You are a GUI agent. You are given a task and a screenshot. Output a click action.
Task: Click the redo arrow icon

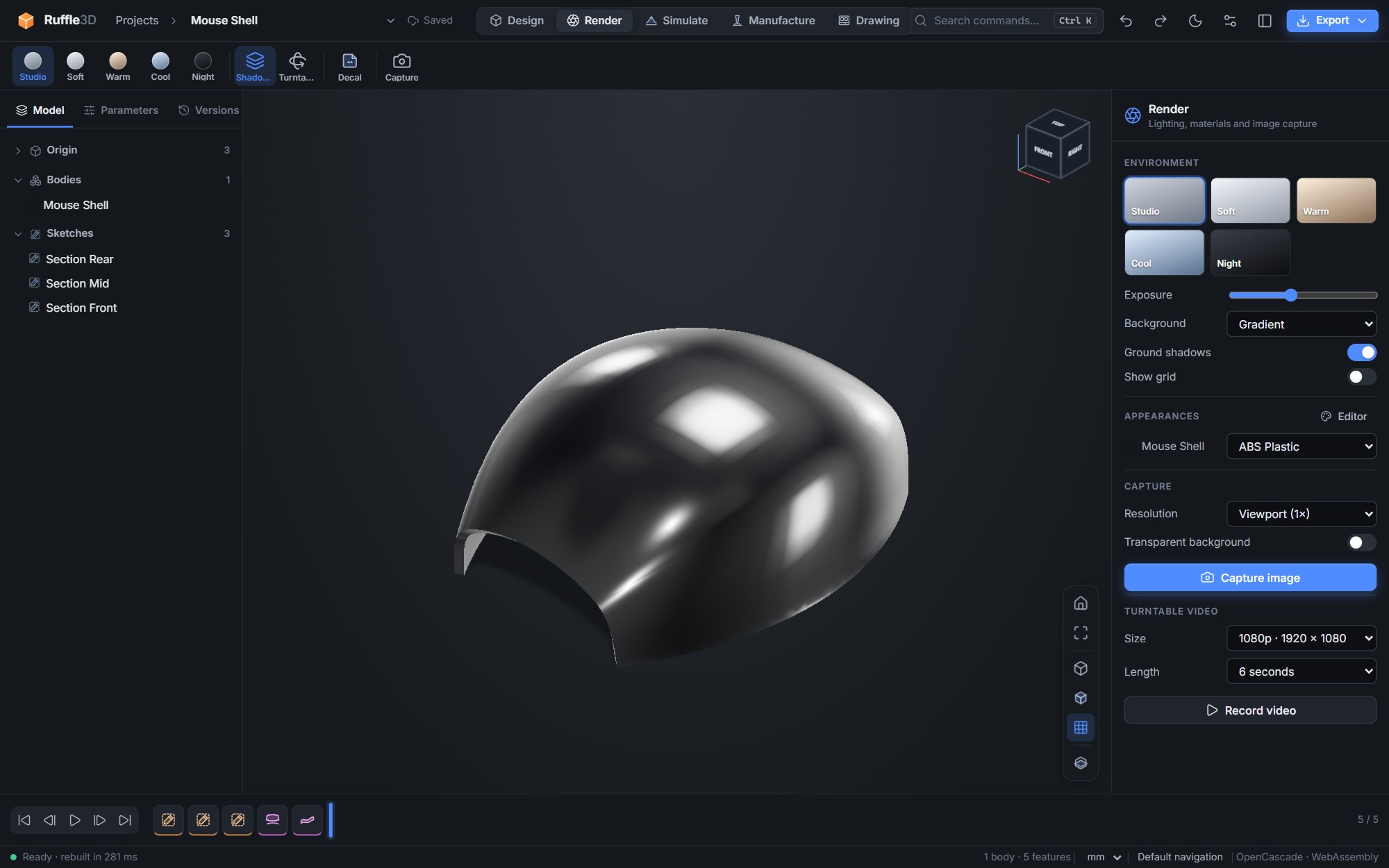pos(1161,21)
